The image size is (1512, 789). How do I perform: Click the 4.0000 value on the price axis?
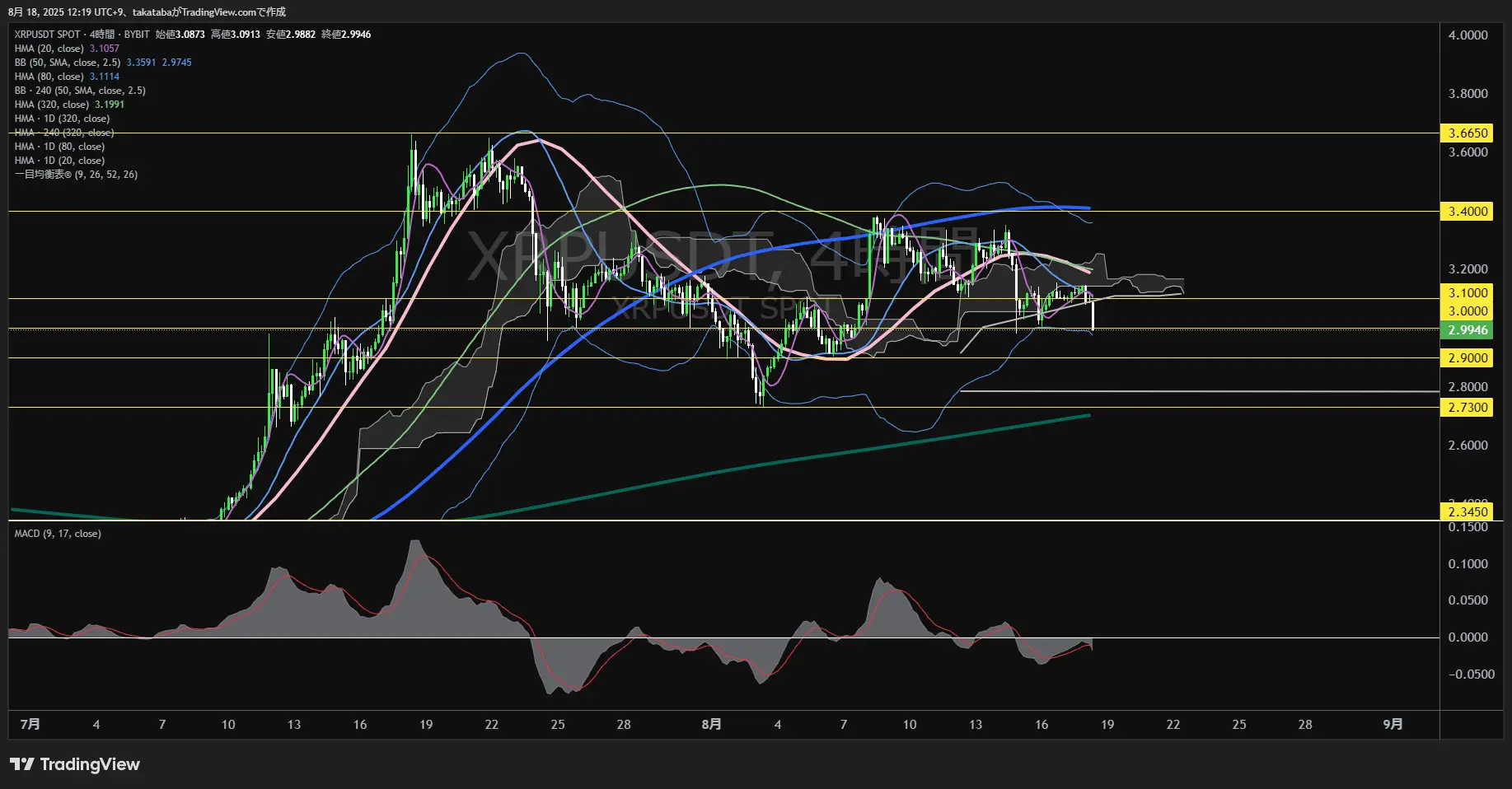pos(1468,35)
